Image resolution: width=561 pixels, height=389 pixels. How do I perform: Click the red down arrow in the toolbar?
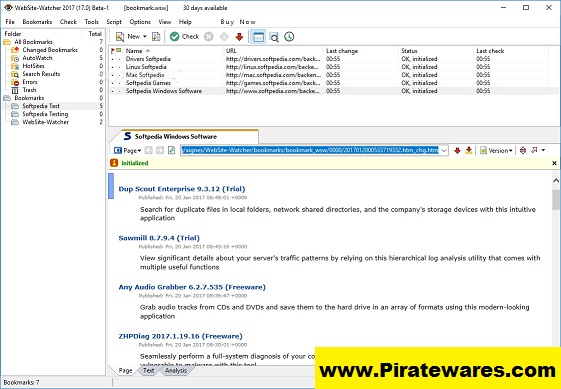tap(239, 37)
